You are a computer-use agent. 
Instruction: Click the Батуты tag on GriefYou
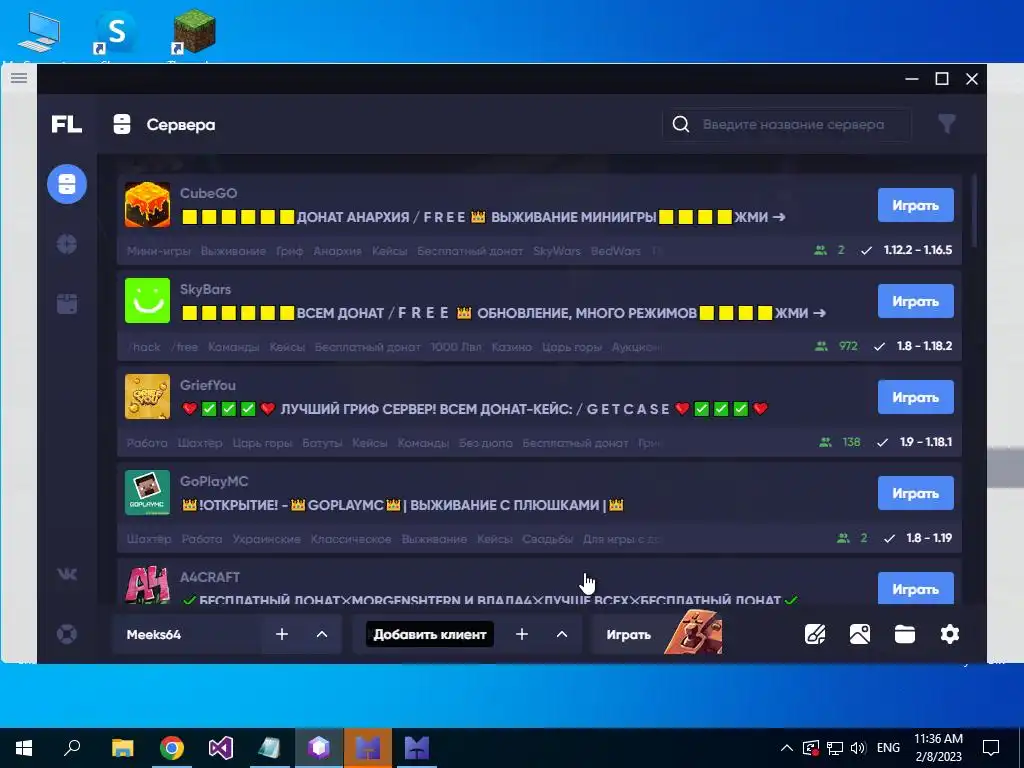(322, 443)
